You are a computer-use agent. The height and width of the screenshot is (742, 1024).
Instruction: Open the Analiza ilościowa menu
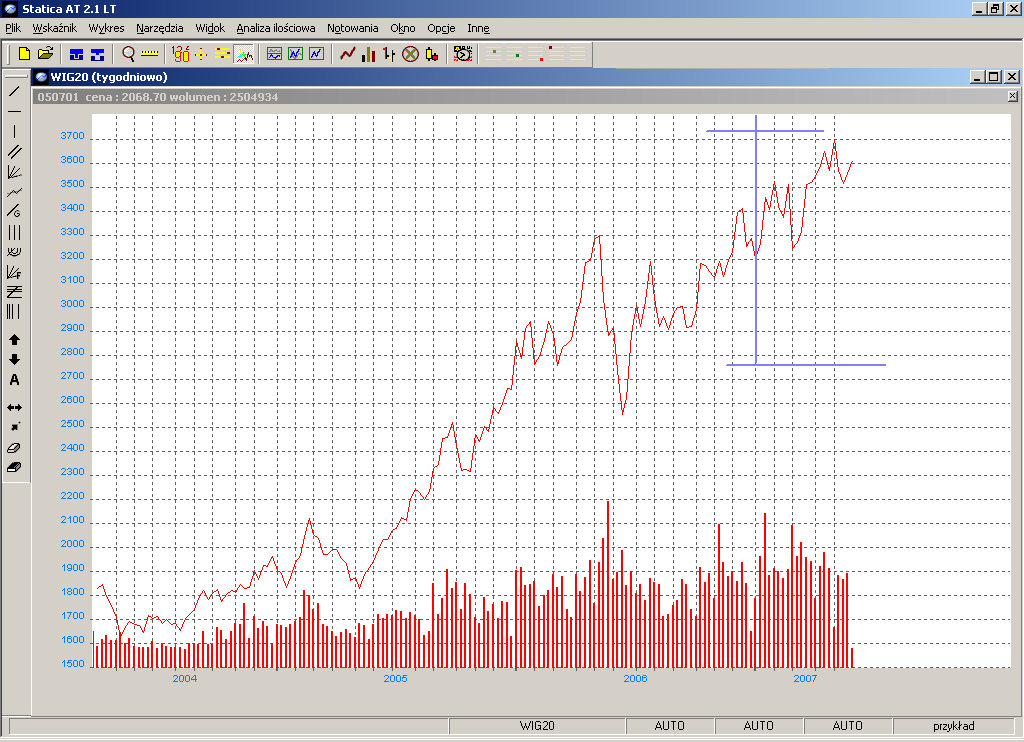tap(275, 28)
